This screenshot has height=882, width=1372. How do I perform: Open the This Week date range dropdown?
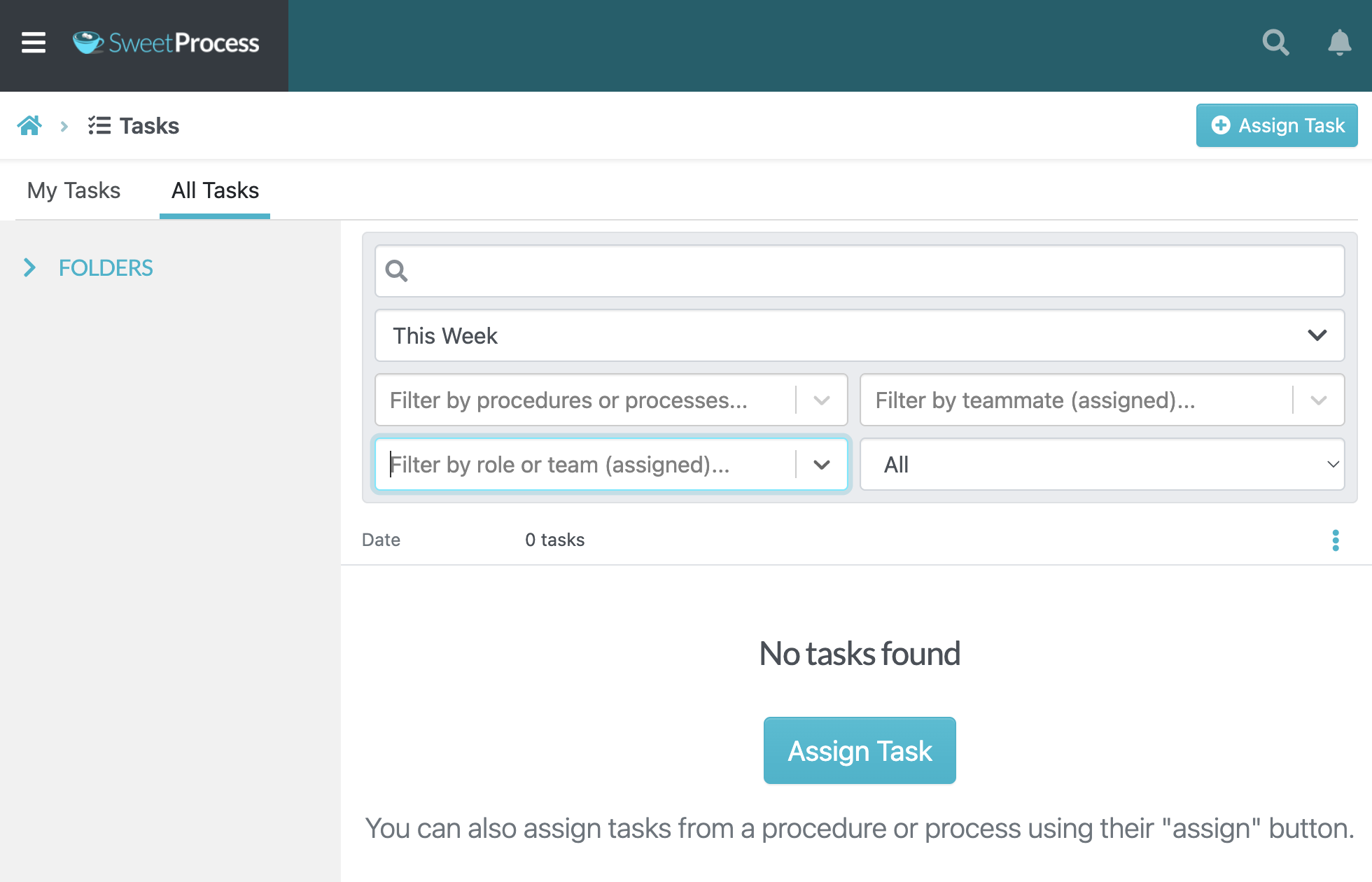coord(860,335)
